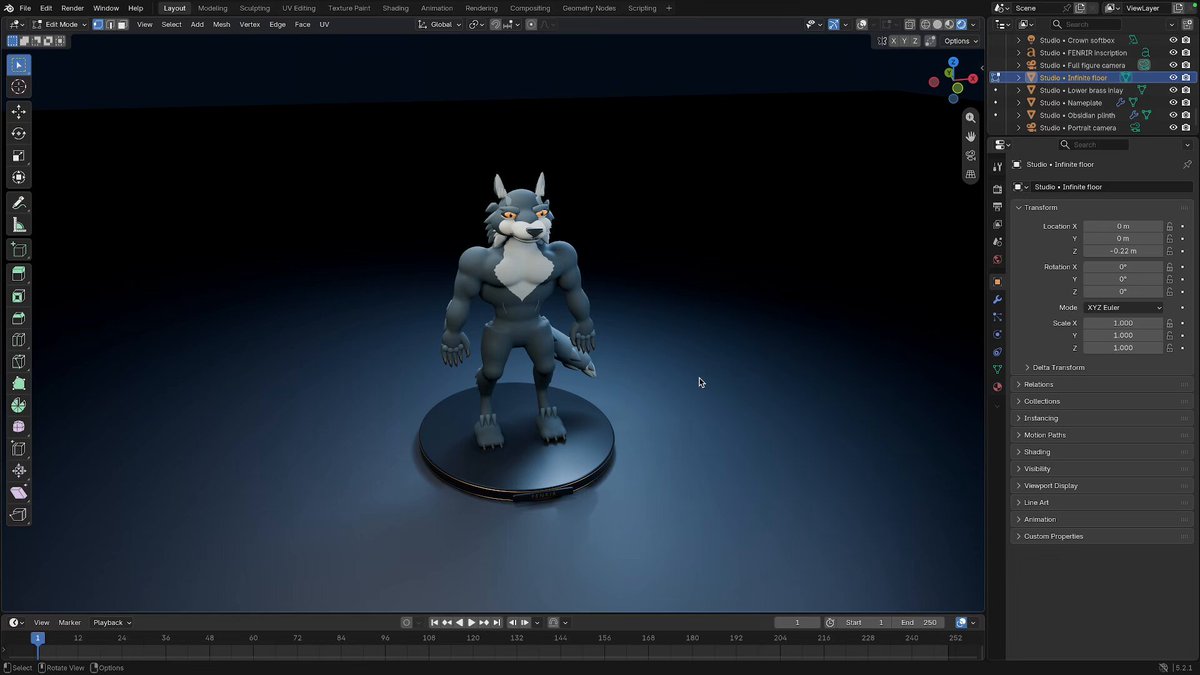Hide Studio Nameplate with eye icon
This screenshot has height=675, width=1200.
1173,102
